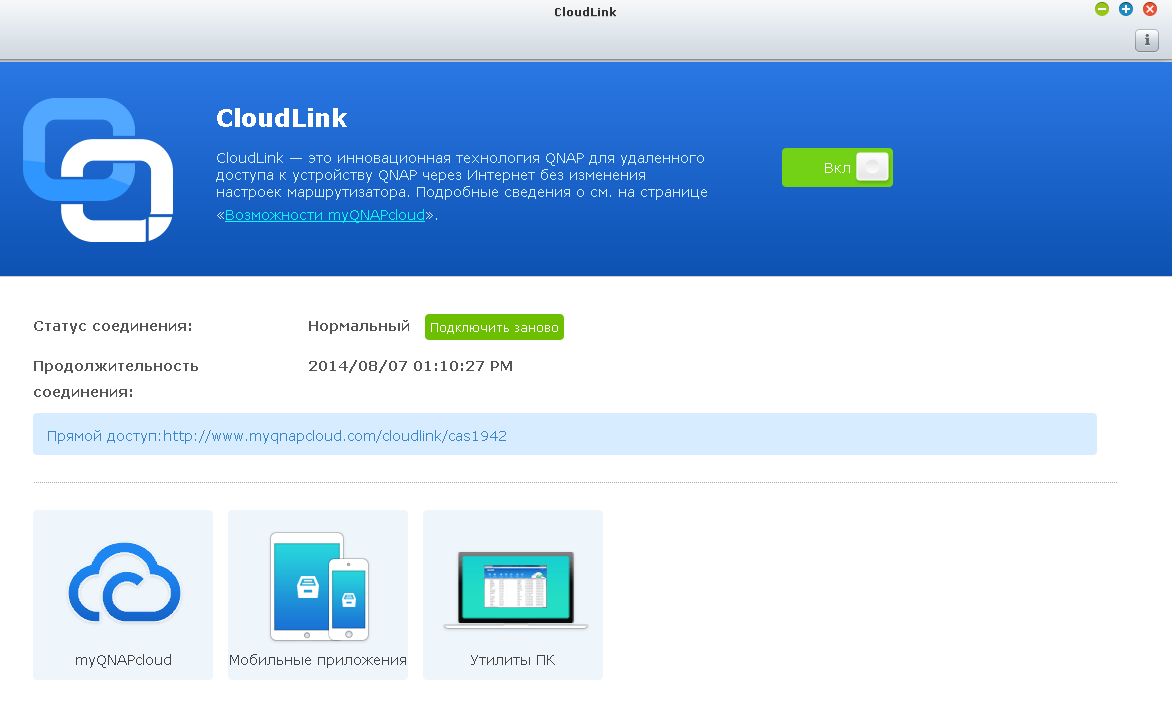Click the info icon in the title bar
This screenshot has height=719, width=1172.
pyautogui.click(x=1147, y=40)
